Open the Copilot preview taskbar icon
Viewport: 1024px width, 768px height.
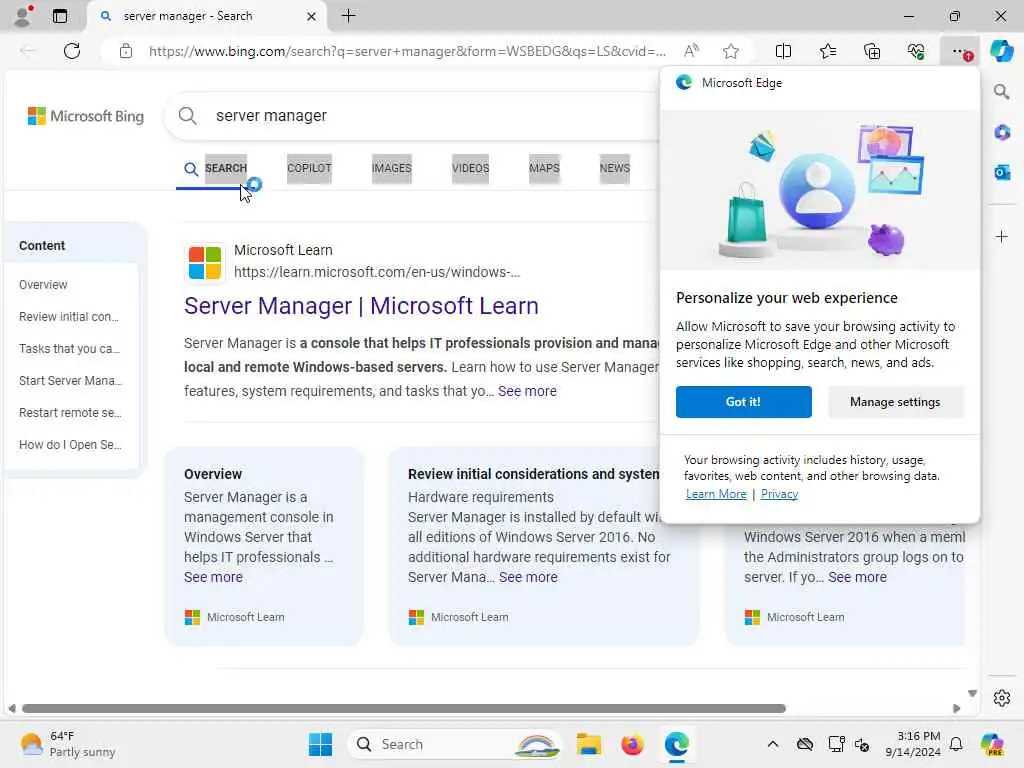(992, 744)
